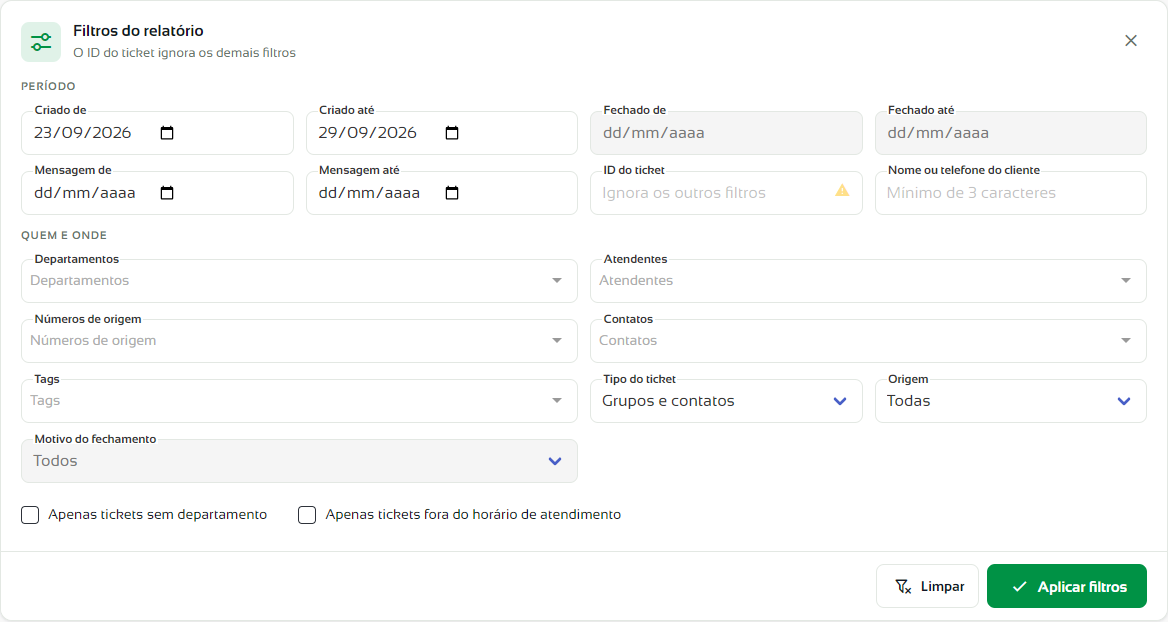Click the Motivo do fechamento value Todos
1168x622 pixels.
(x=55, y=460)
